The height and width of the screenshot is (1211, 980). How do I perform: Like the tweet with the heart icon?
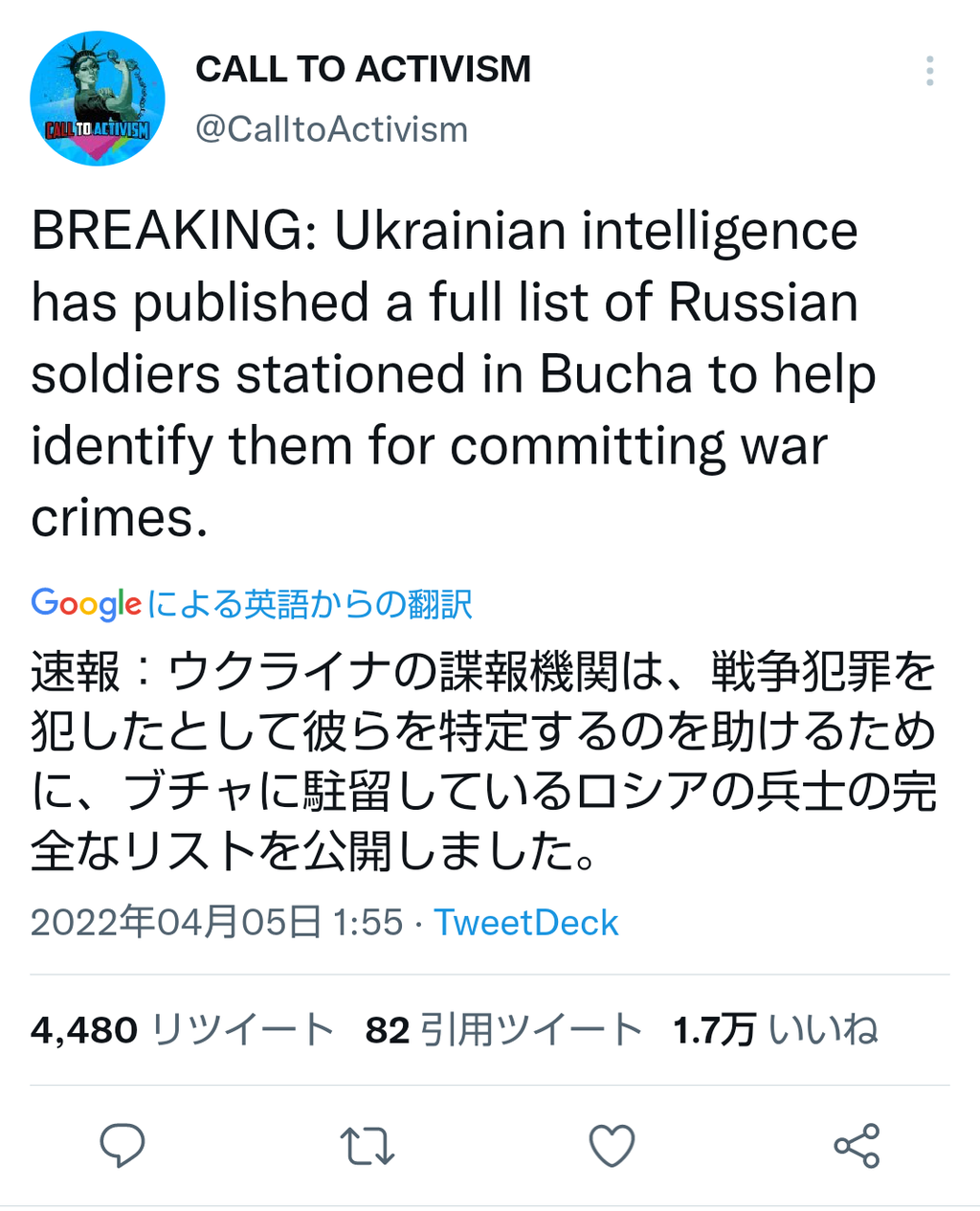click(x=612, y=1145)
